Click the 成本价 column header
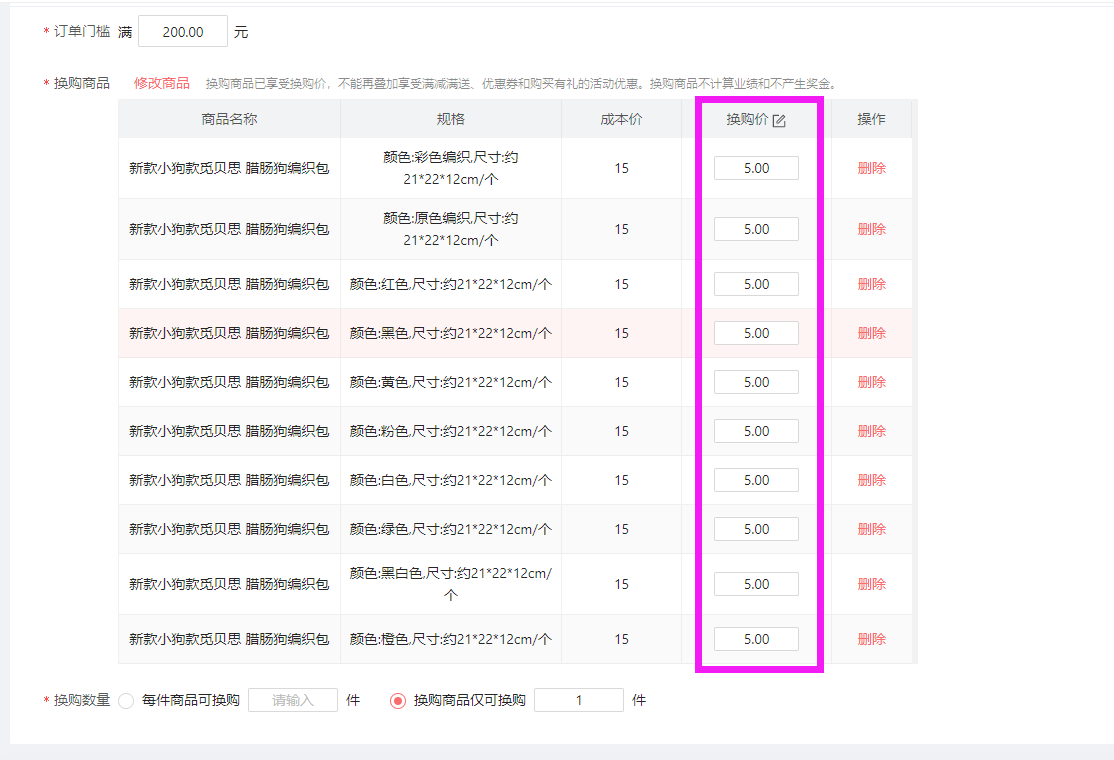The image size is (1114, 760). point(621,119)
